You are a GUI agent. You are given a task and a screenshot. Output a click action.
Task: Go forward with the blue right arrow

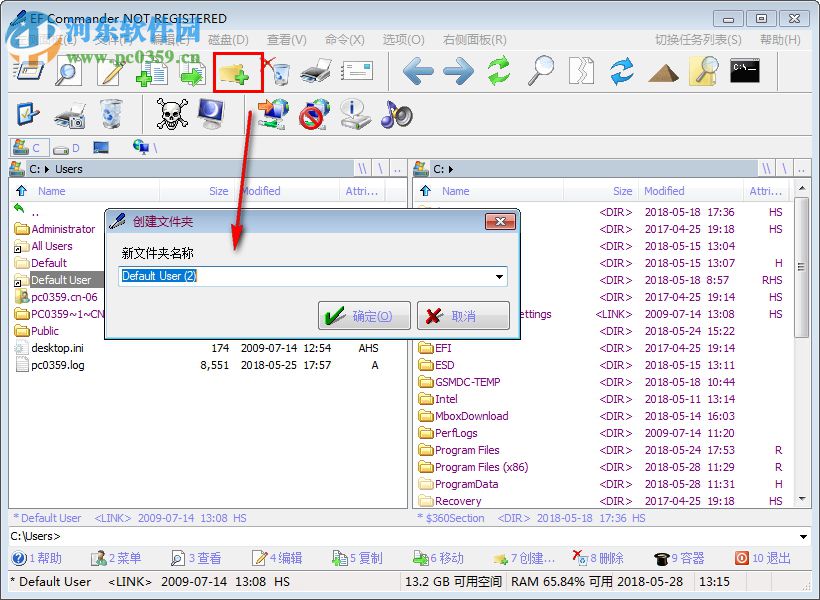point(458,71)
